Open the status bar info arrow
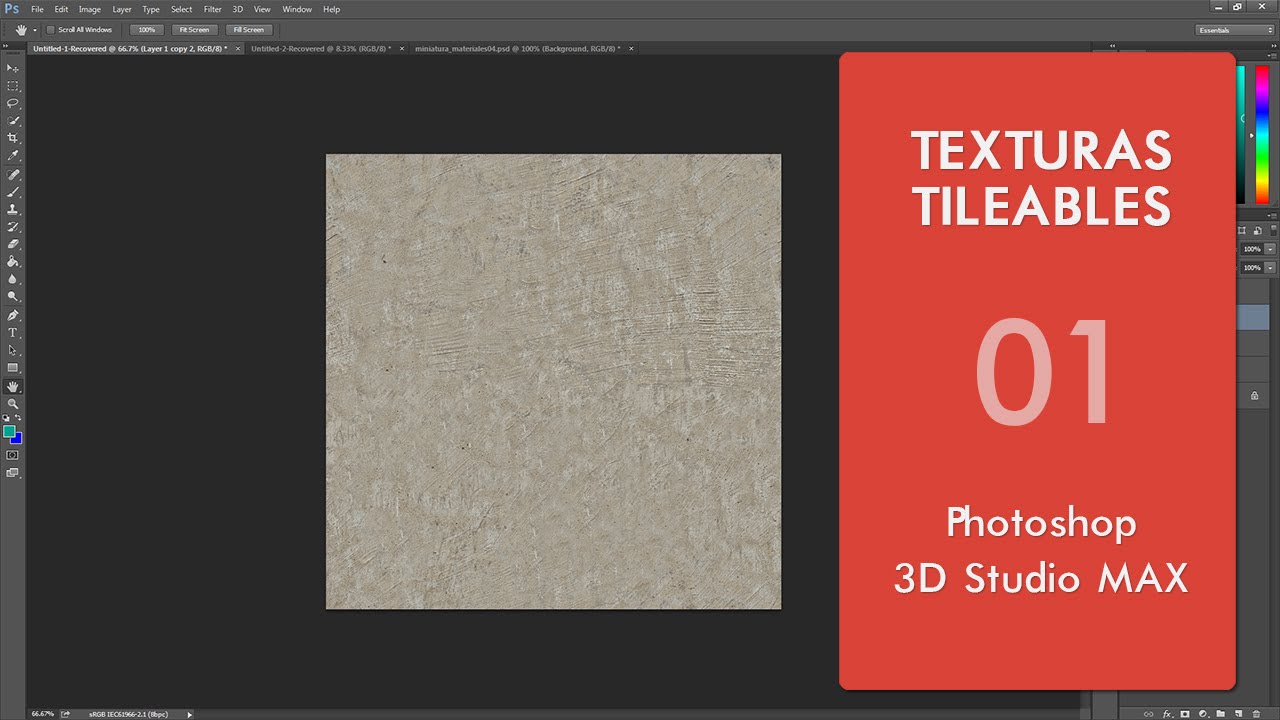This screenshot has height=720, width=1280. [x=189, y=714]
